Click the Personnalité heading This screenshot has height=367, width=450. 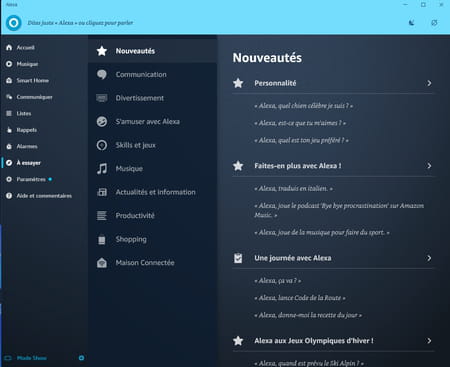coord(275,83)
